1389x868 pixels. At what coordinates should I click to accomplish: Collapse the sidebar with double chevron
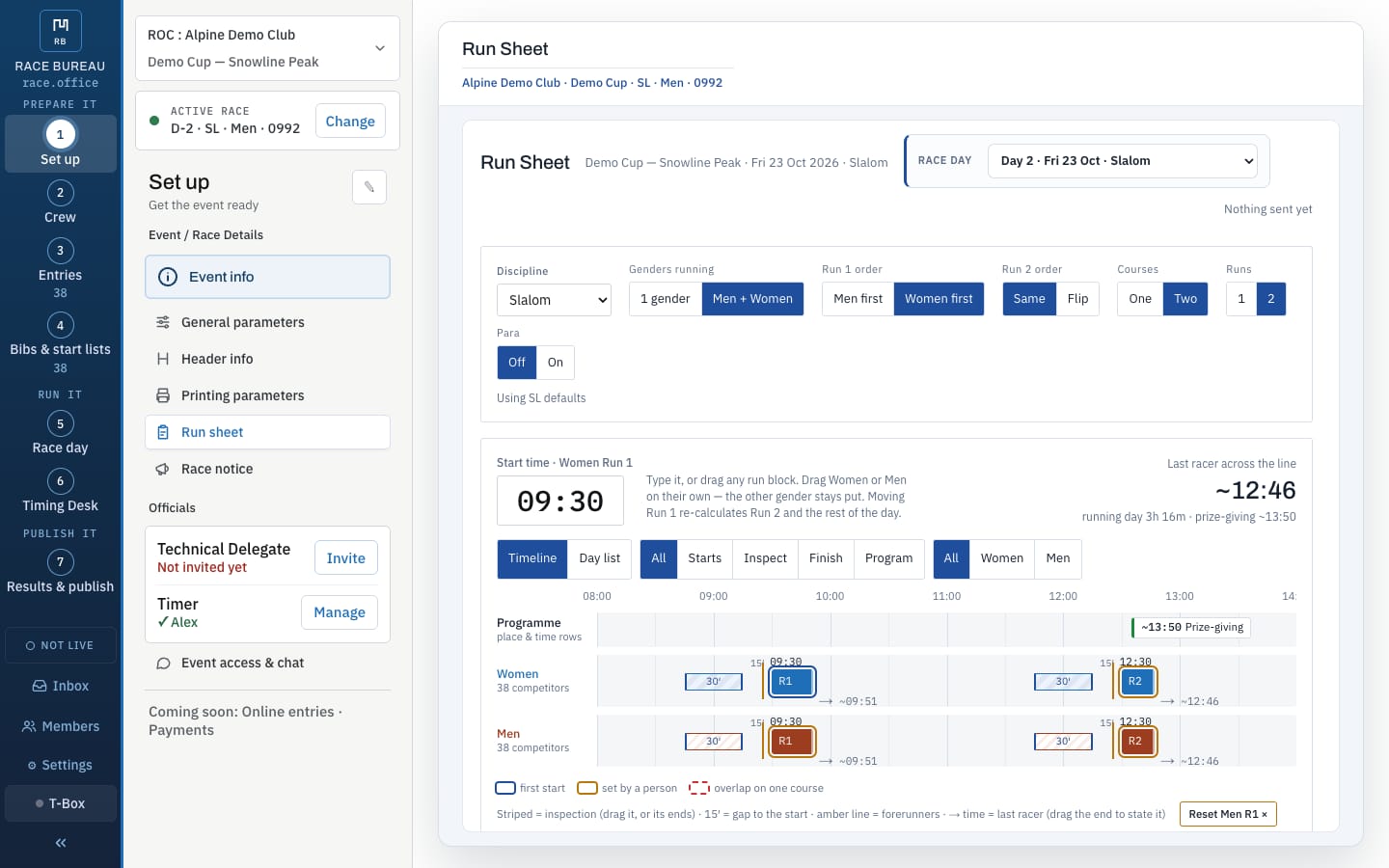(x=61, y=843)
